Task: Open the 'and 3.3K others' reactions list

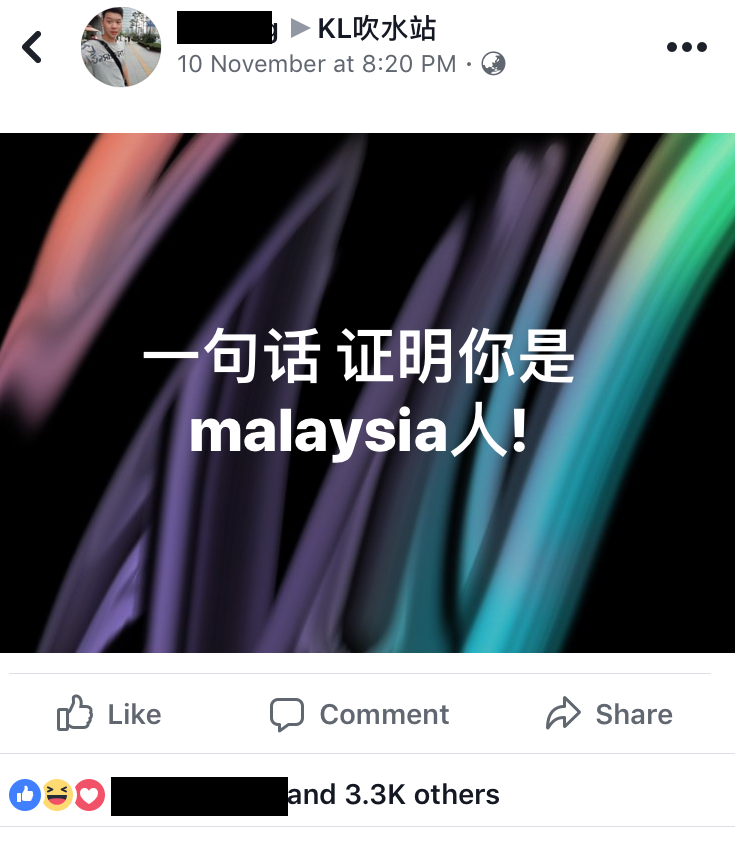Action: click(393, 795)
